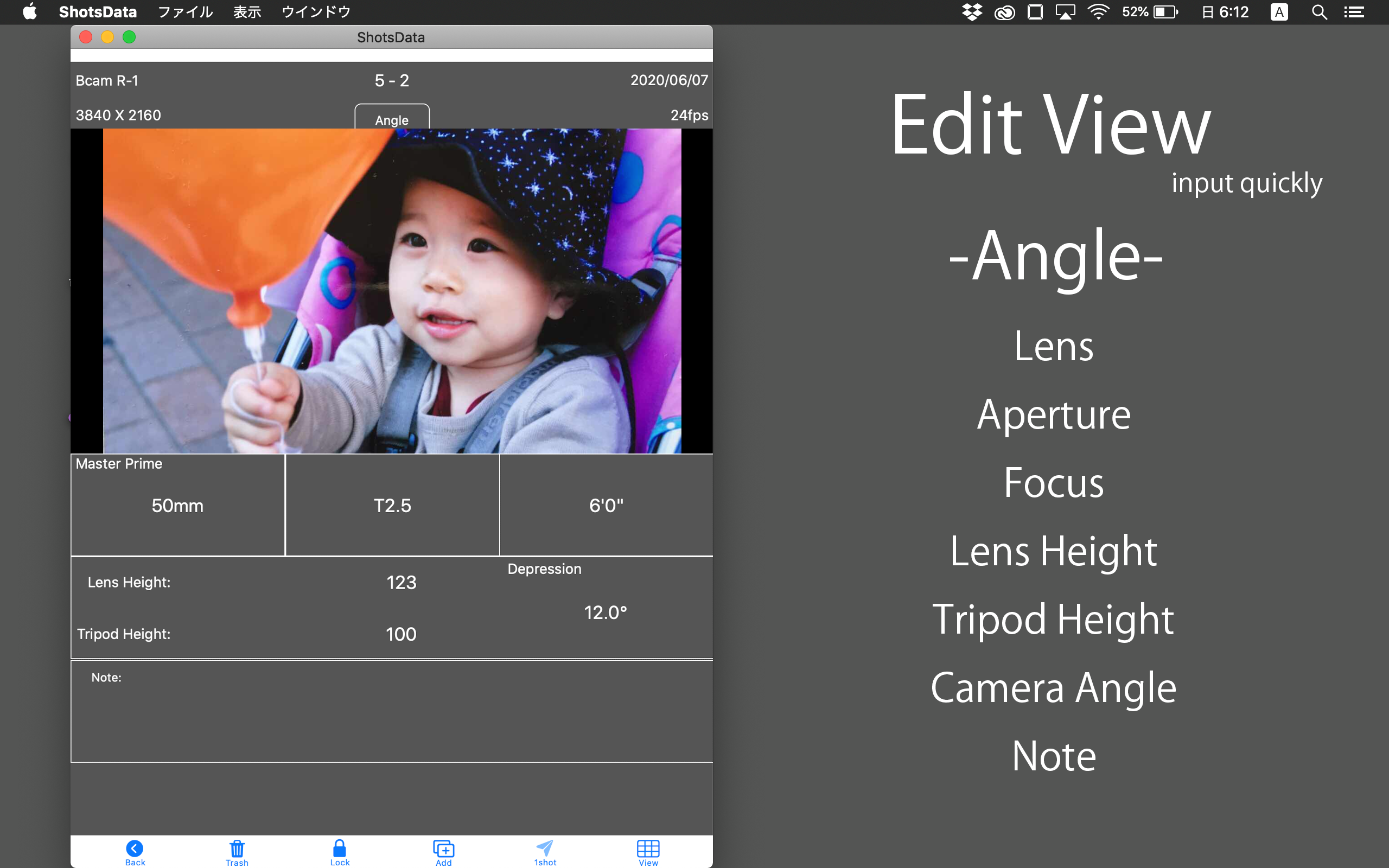Viewport: 1389px width, 868px height.
Task: Open the ShotsData application menu
Action: (98, 12)
